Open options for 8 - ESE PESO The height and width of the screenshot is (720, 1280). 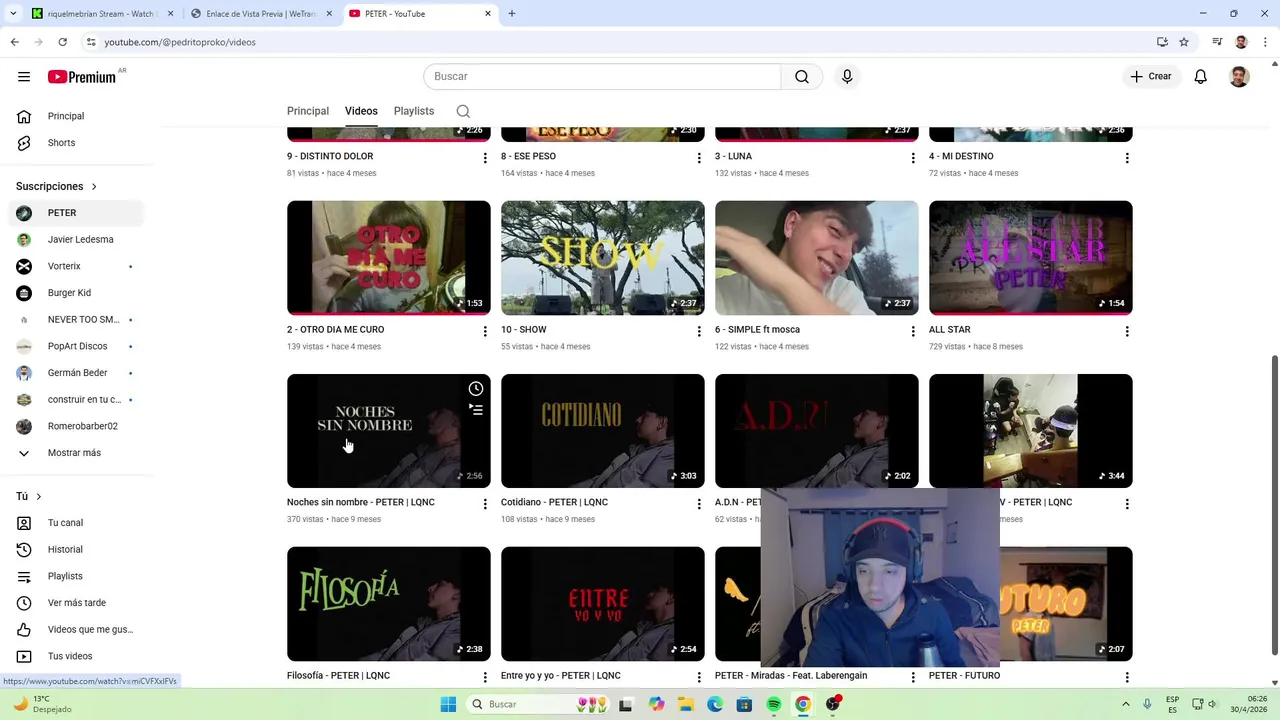click(699, 158)
